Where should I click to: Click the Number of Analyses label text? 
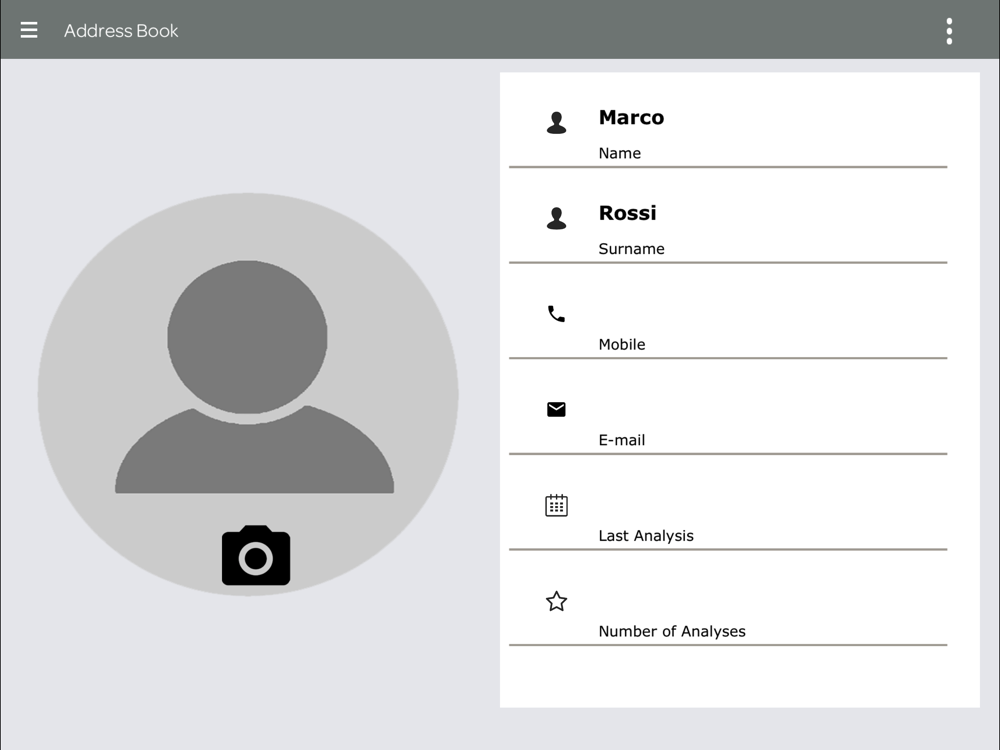coord(672,631)
